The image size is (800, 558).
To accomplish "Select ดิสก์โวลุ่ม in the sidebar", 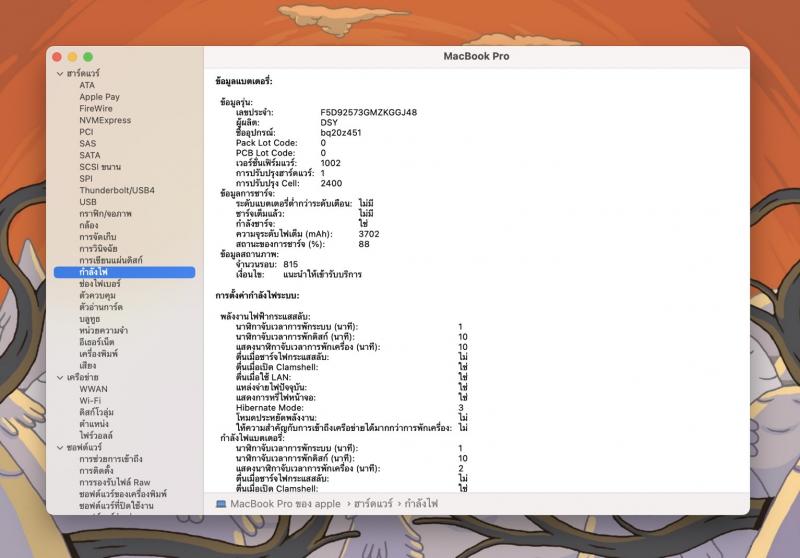I will point(96,413).
